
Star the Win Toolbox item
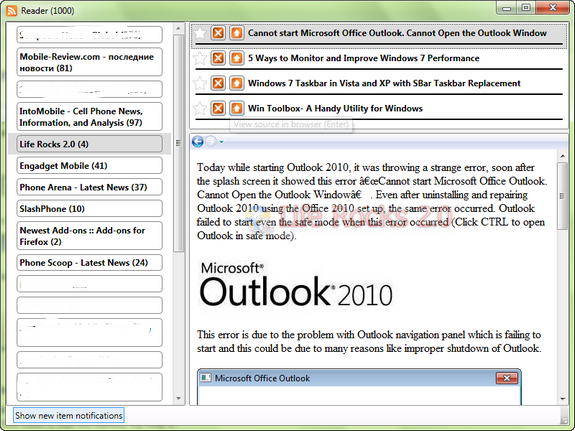tap(200, 108)
